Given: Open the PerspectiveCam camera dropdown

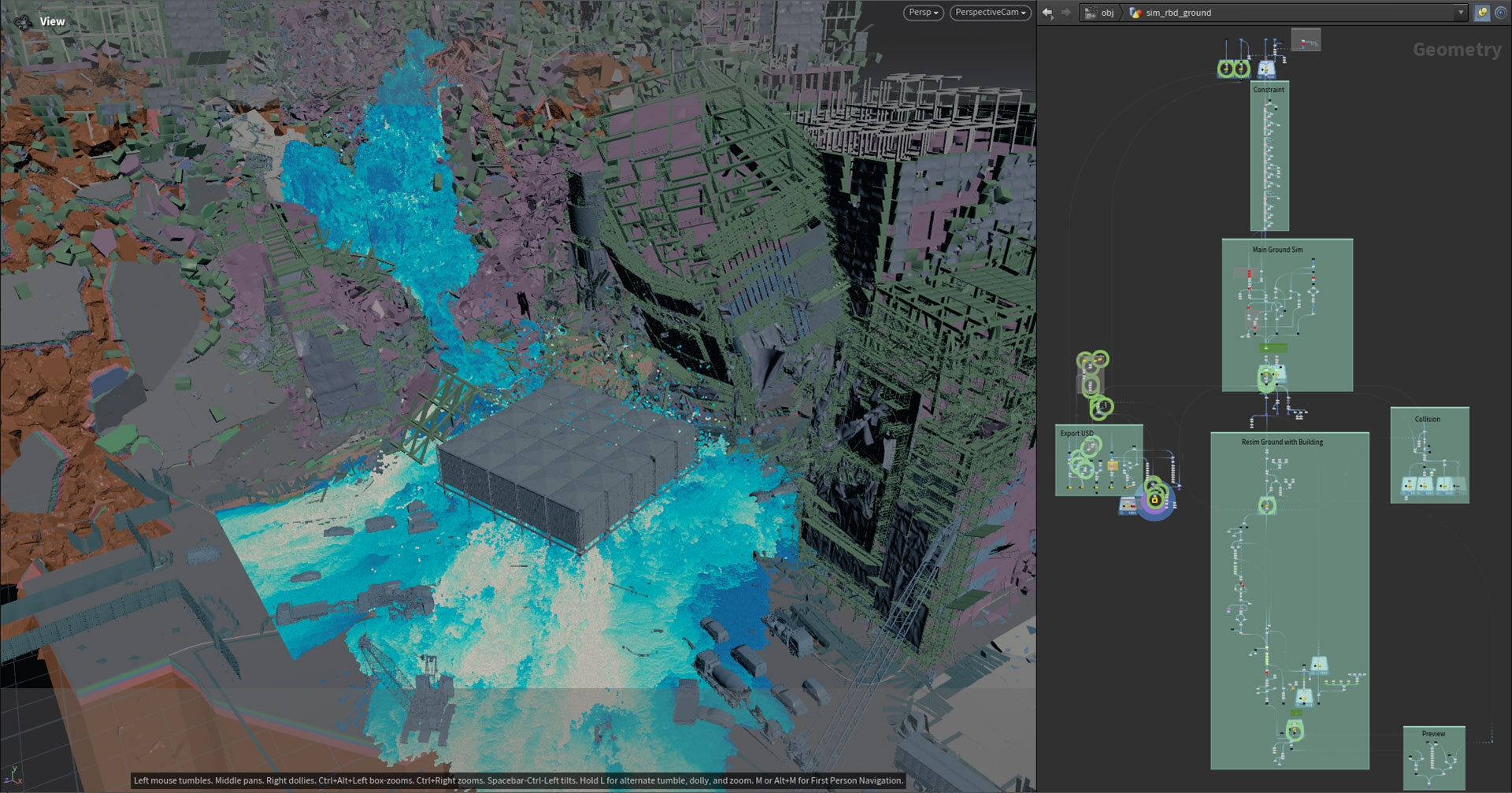Looking at the screenshot, I should click(x=990, y=13).
